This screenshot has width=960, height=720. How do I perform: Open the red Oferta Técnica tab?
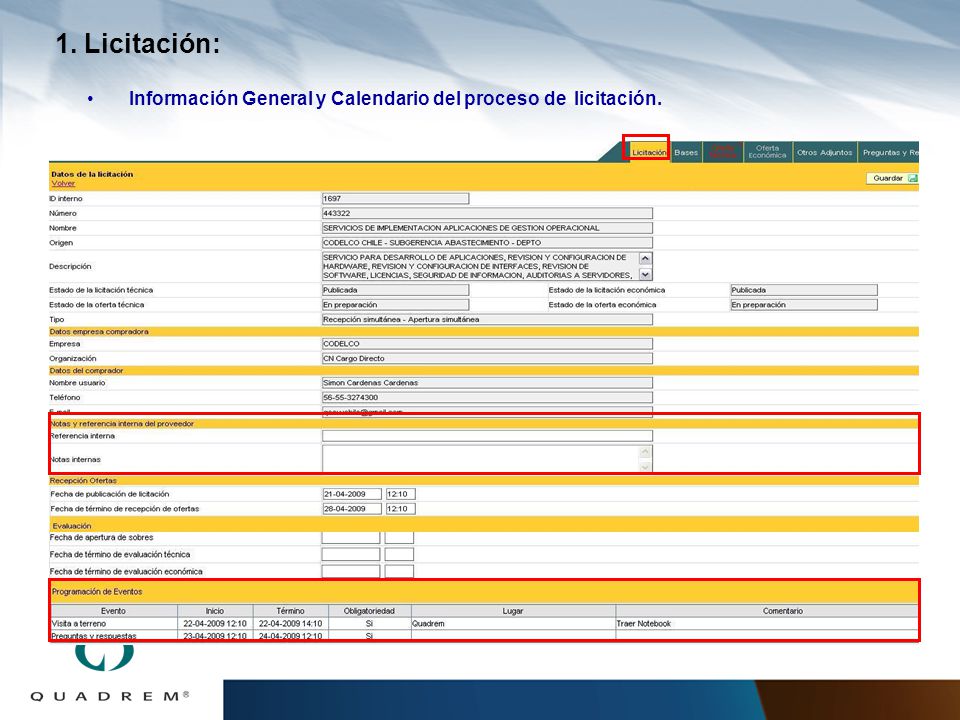point(723,152)
